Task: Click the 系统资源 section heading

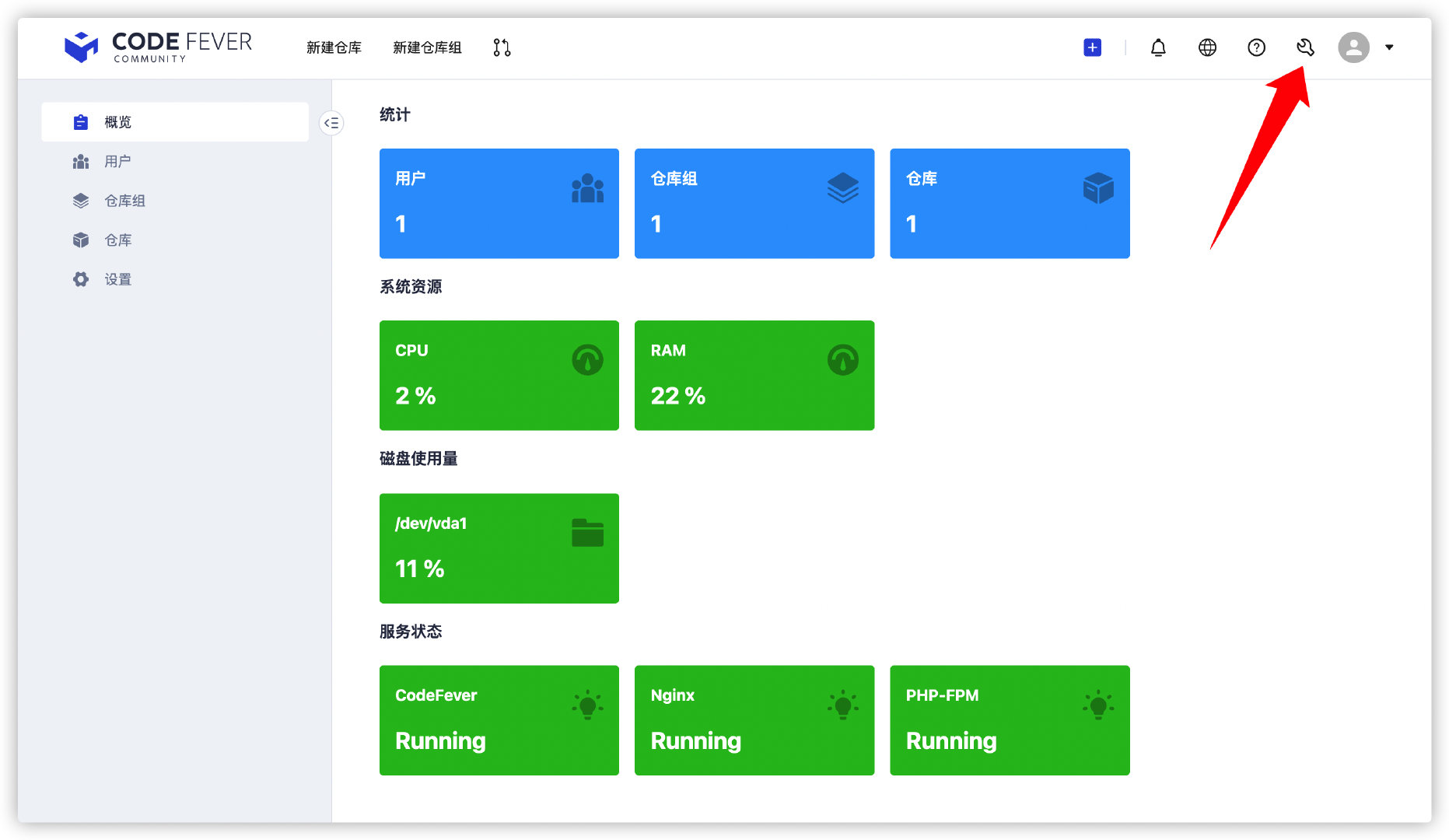Action: point(411,286)
